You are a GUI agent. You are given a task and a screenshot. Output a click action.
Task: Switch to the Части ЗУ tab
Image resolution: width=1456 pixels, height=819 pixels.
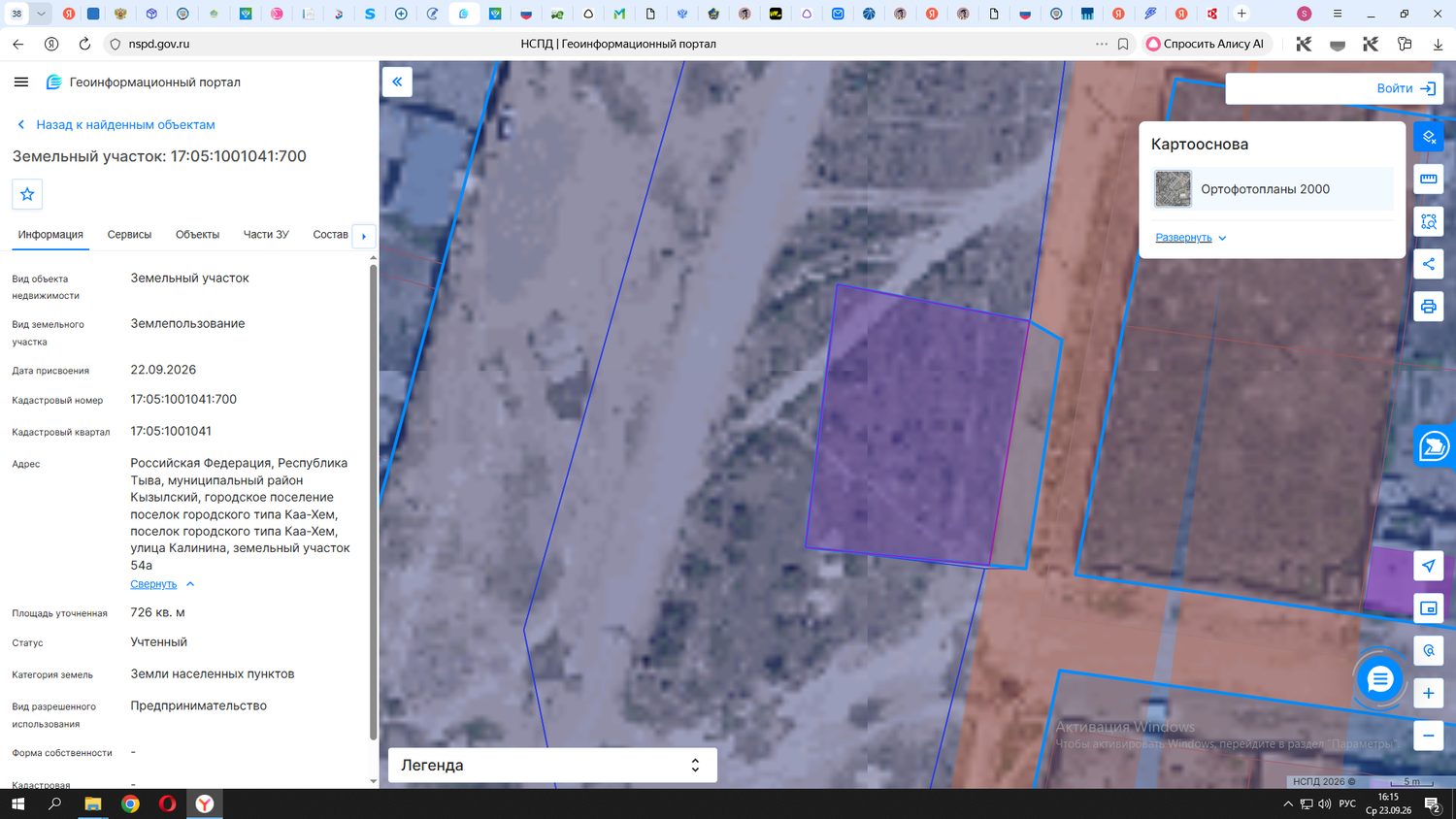pos(266,235)
